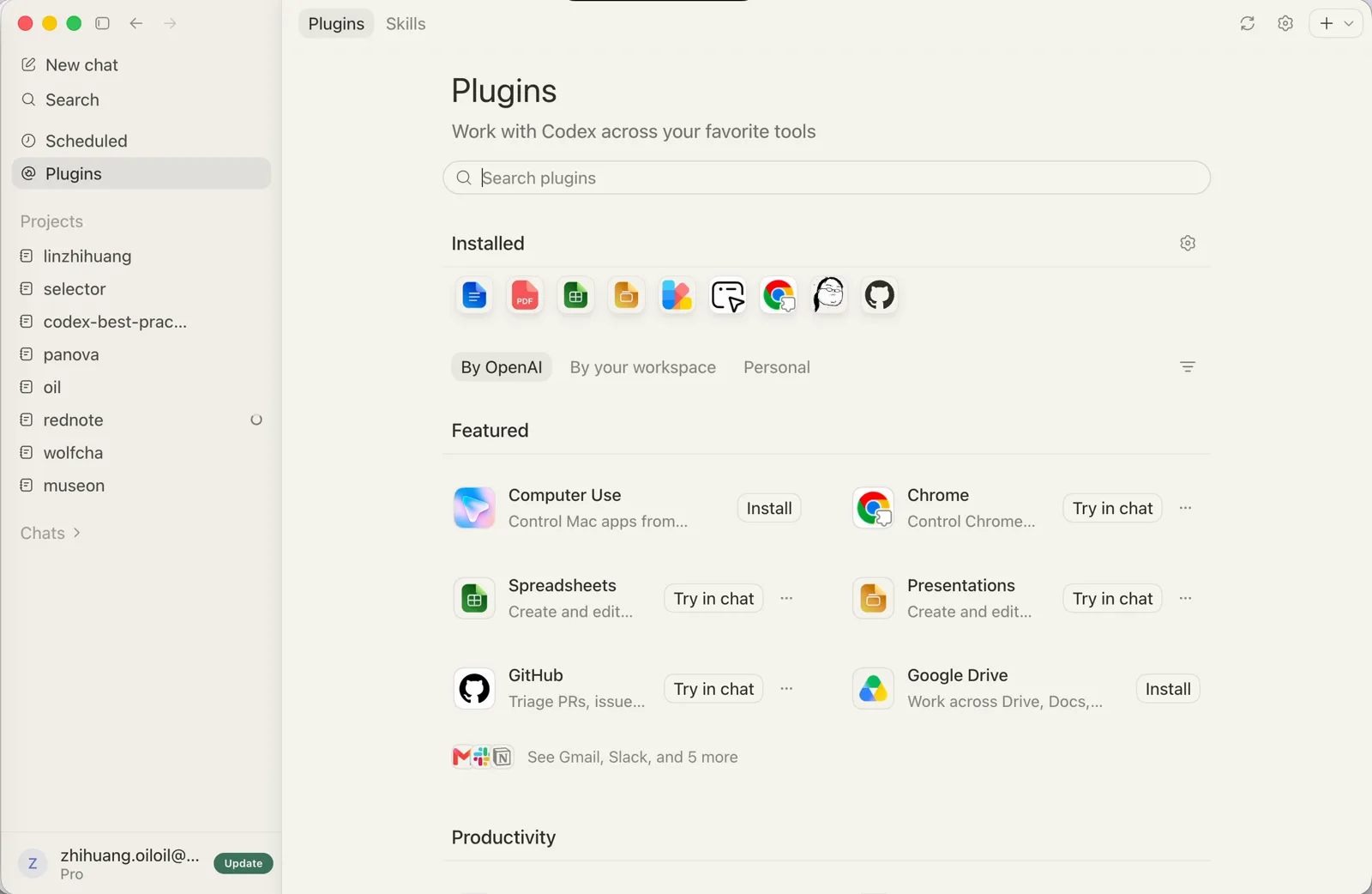Click the GitHub featured plugin icon

click(474, 688)
